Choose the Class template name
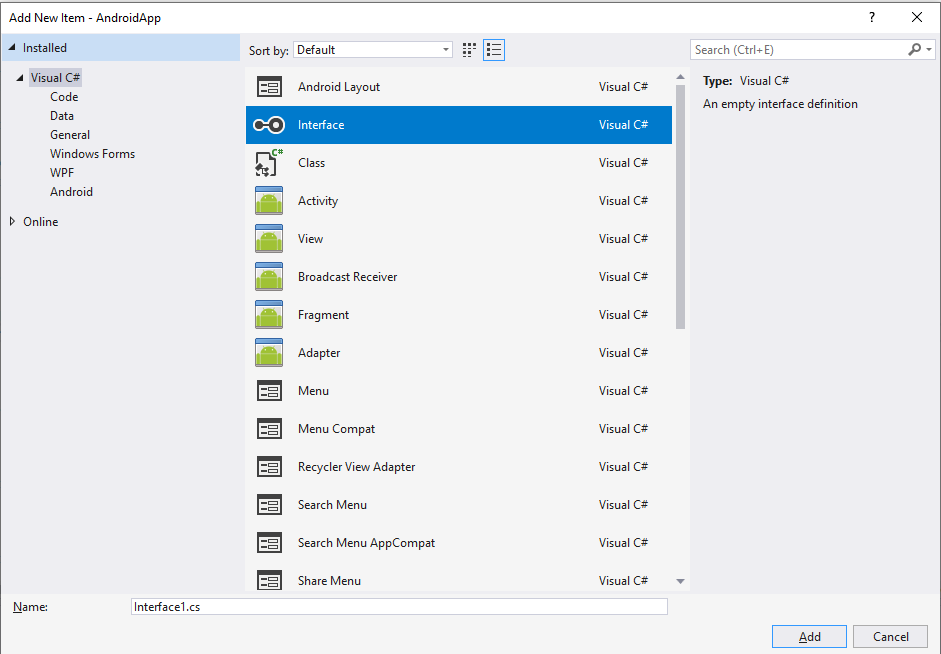941x654 pixels. (311, 163)
